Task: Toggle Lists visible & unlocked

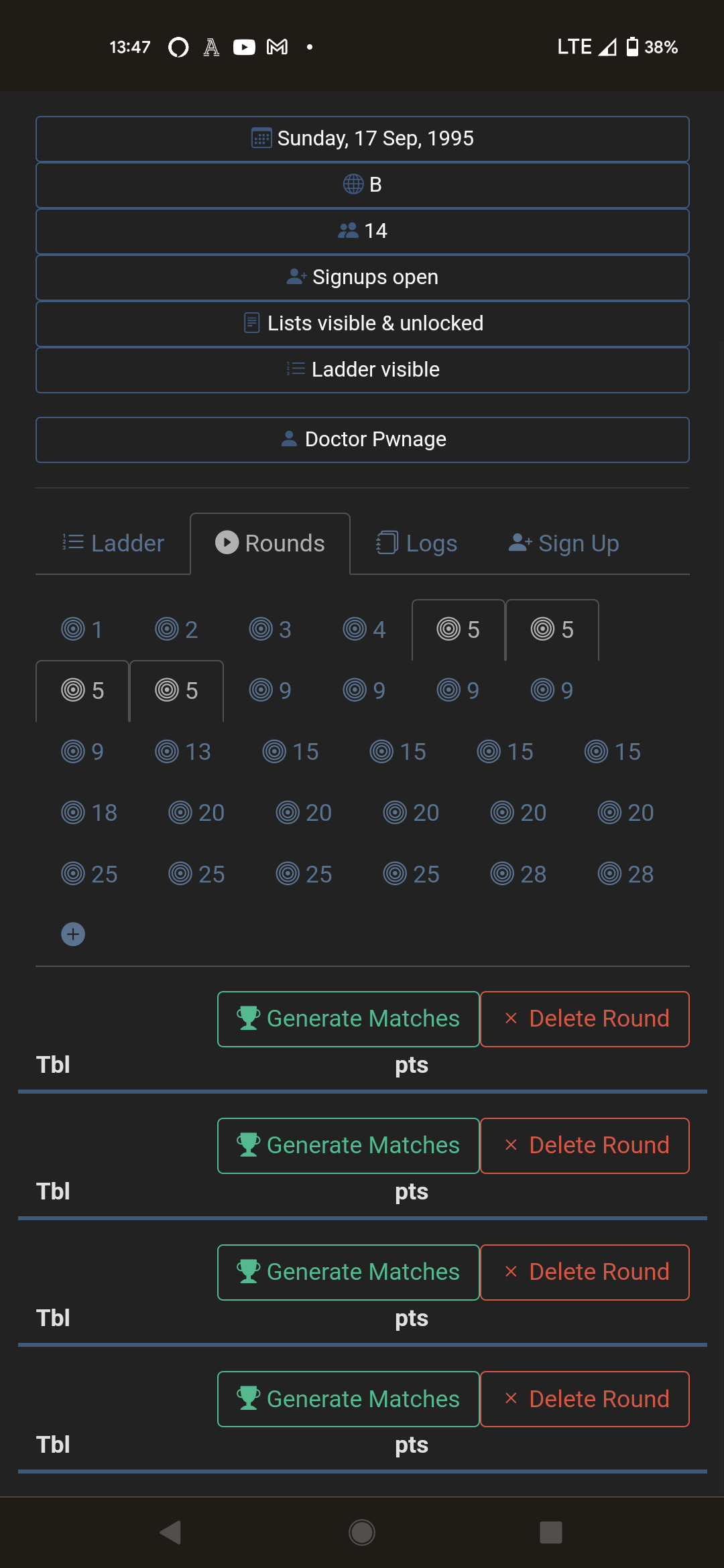Action: click(x=362, y=323)
